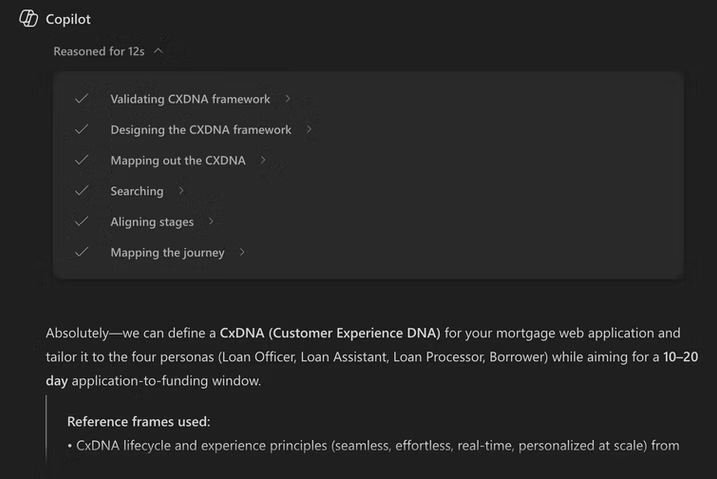This screenshot has width=717, height=479.
Task: Select the 'Aligning stages' step text
Action: point(152,222)
